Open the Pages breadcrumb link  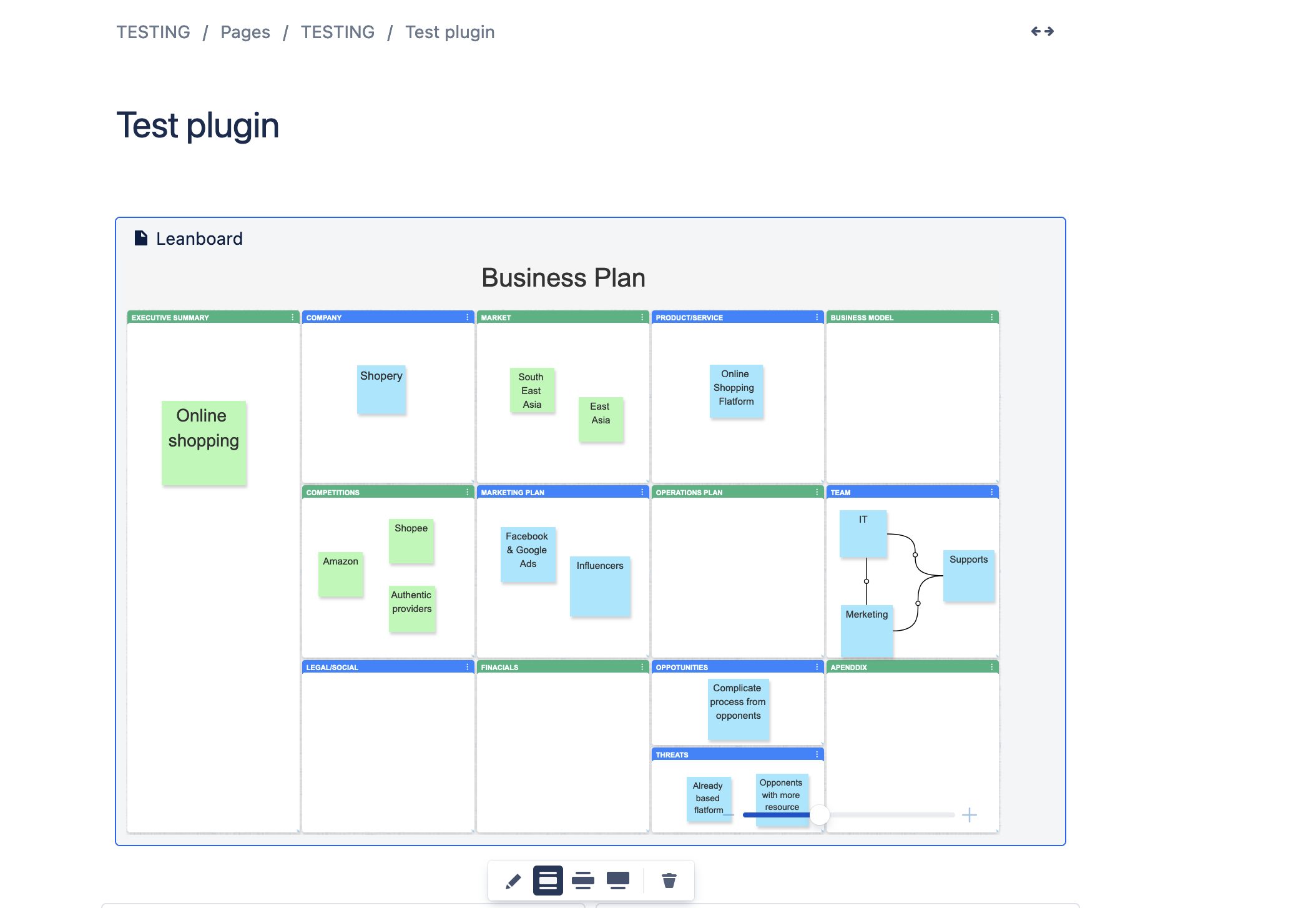[245, 32]
